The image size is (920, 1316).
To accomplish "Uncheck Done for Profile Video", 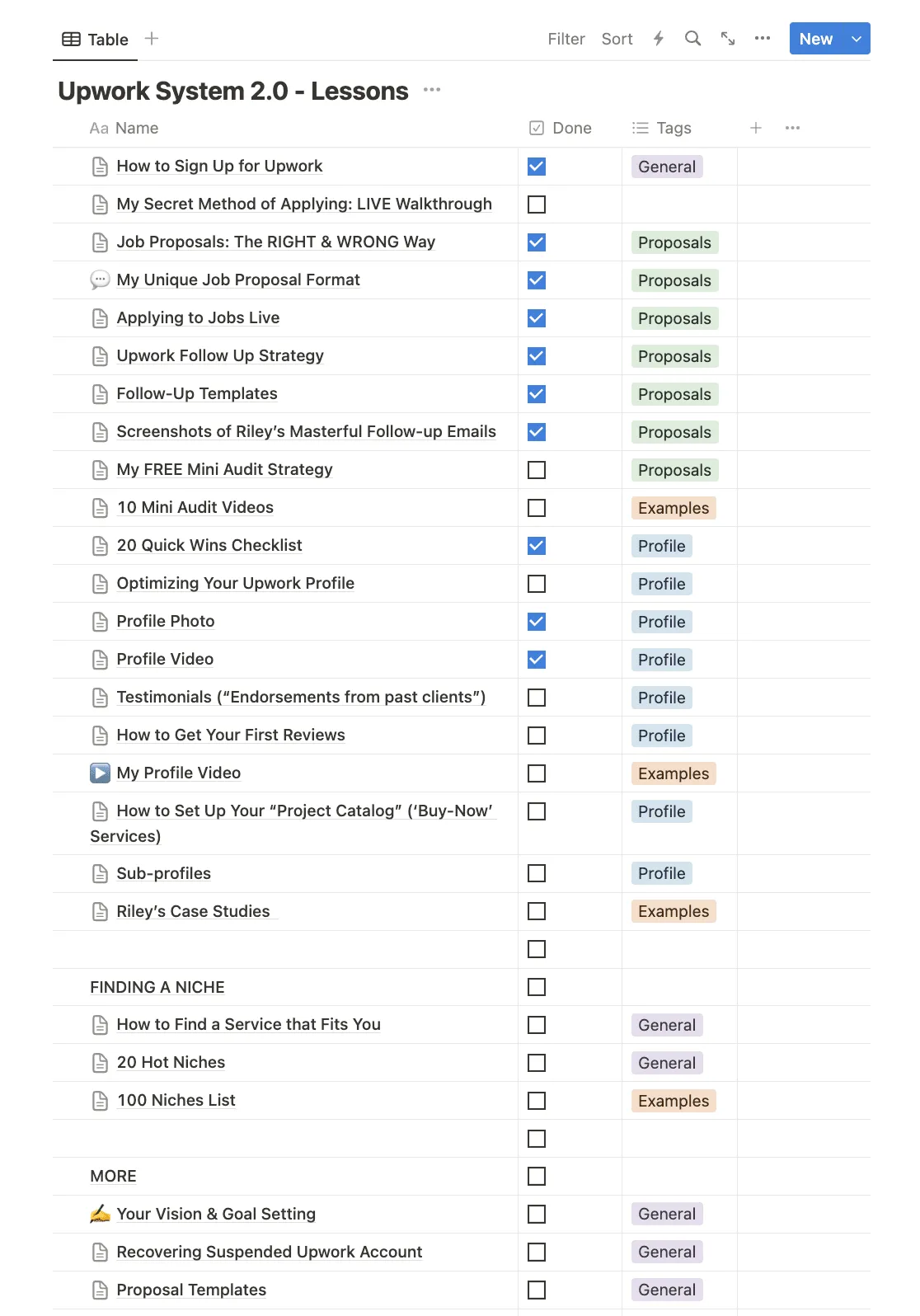I will point(537,660).
